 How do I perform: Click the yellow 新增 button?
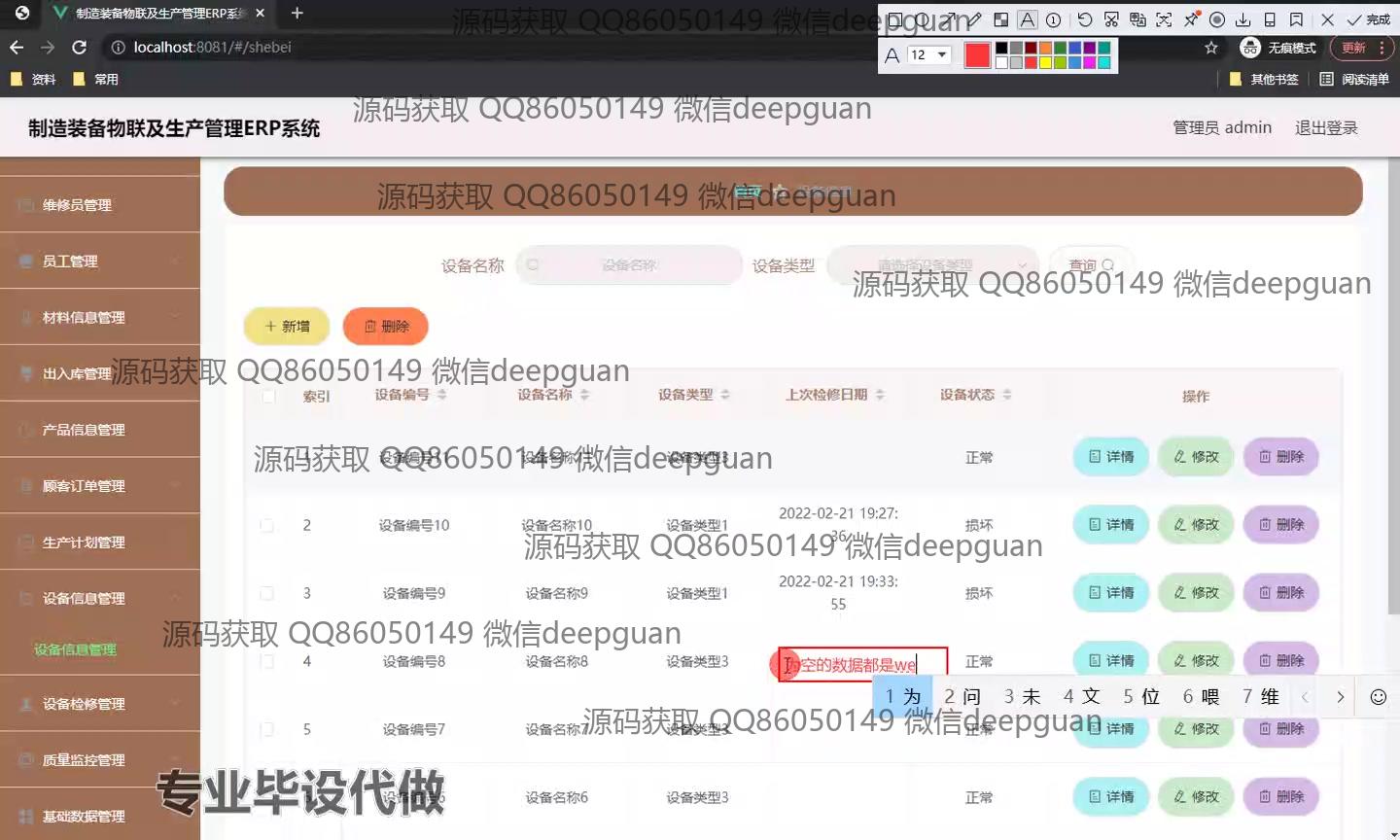(x=287, y=327)
